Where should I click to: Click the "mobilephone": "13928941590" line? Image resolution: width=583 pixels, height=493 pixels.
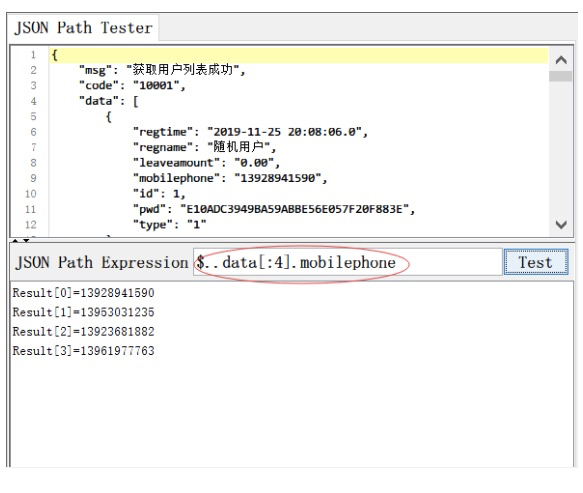tap(230, 178)
